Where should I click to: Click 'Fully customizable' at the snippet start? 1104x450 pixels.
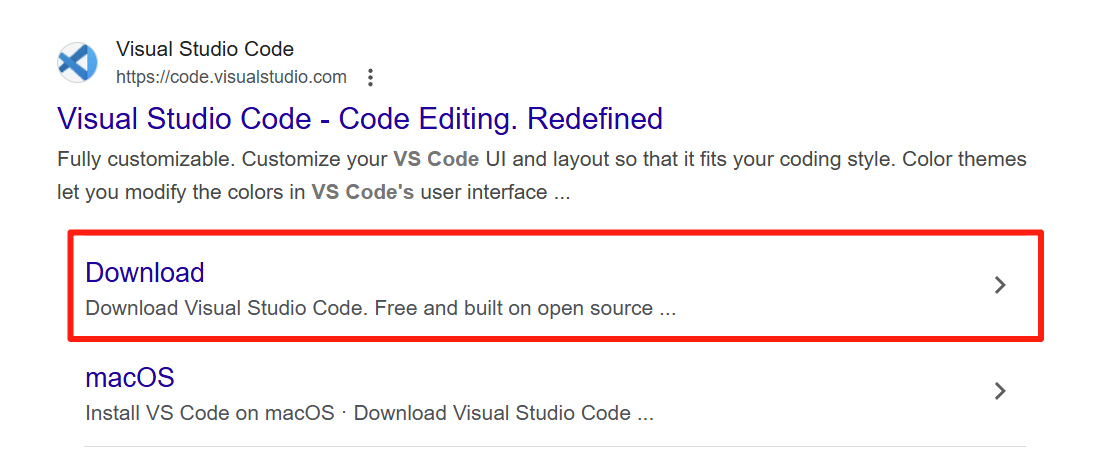pyautogui.click(x=144, y=159)
